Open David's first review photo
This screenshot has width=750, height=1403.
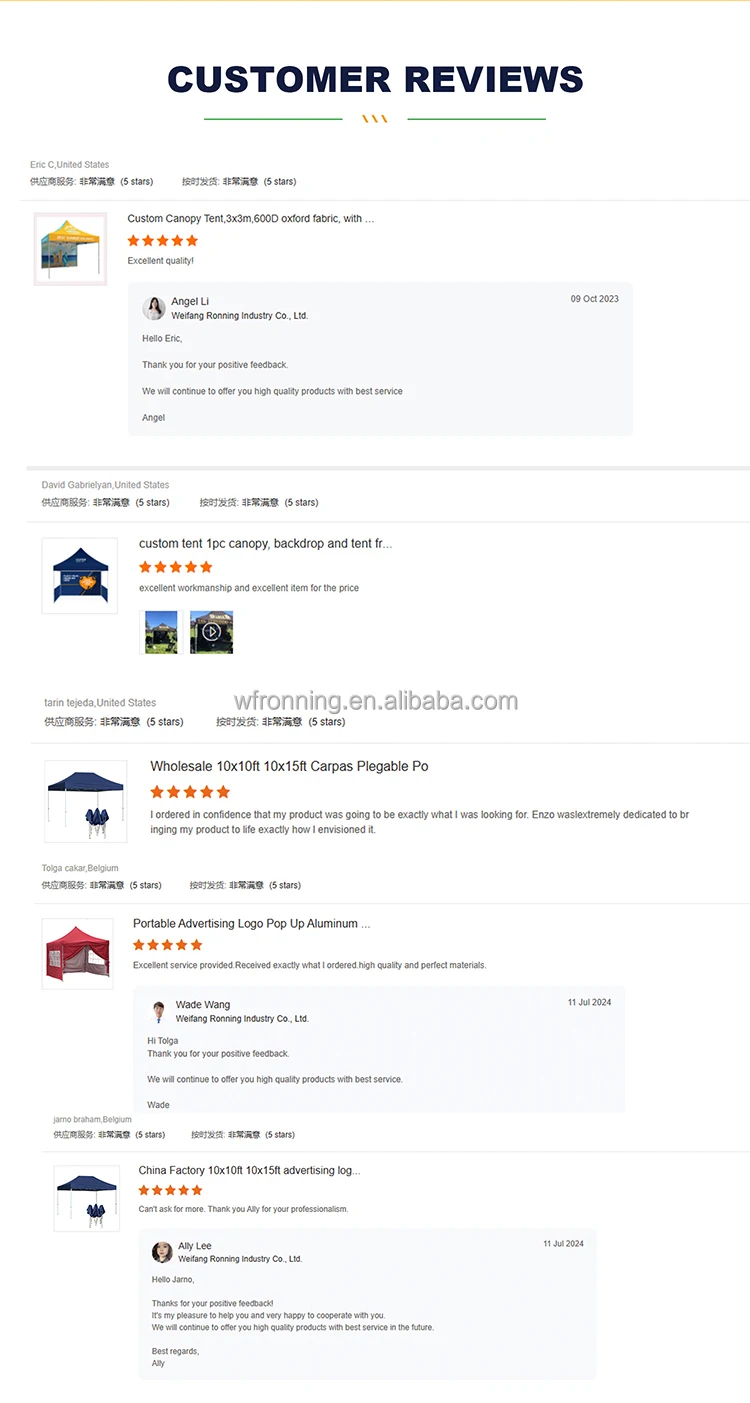point(161,632)
